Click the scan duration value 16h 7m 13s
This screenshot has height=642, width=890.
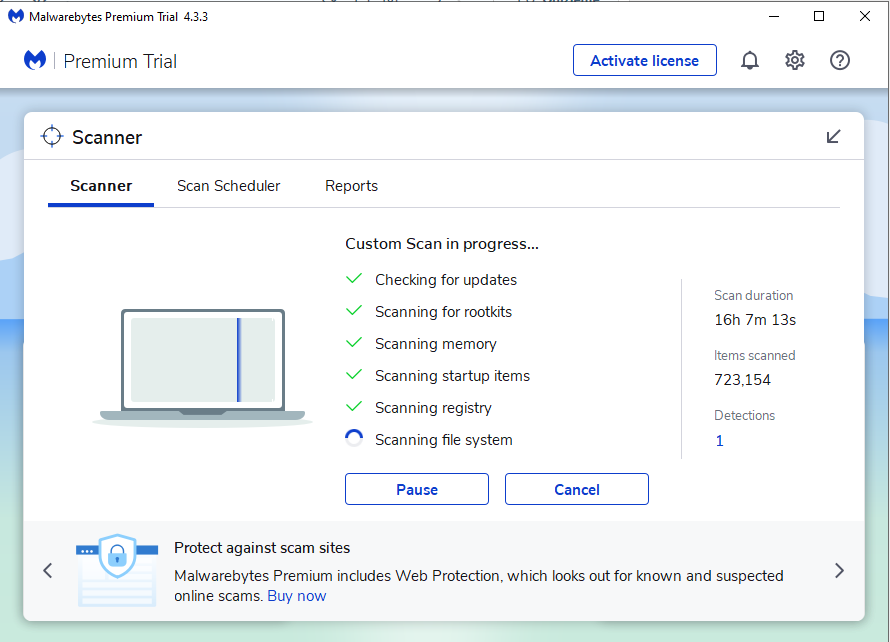755,320
